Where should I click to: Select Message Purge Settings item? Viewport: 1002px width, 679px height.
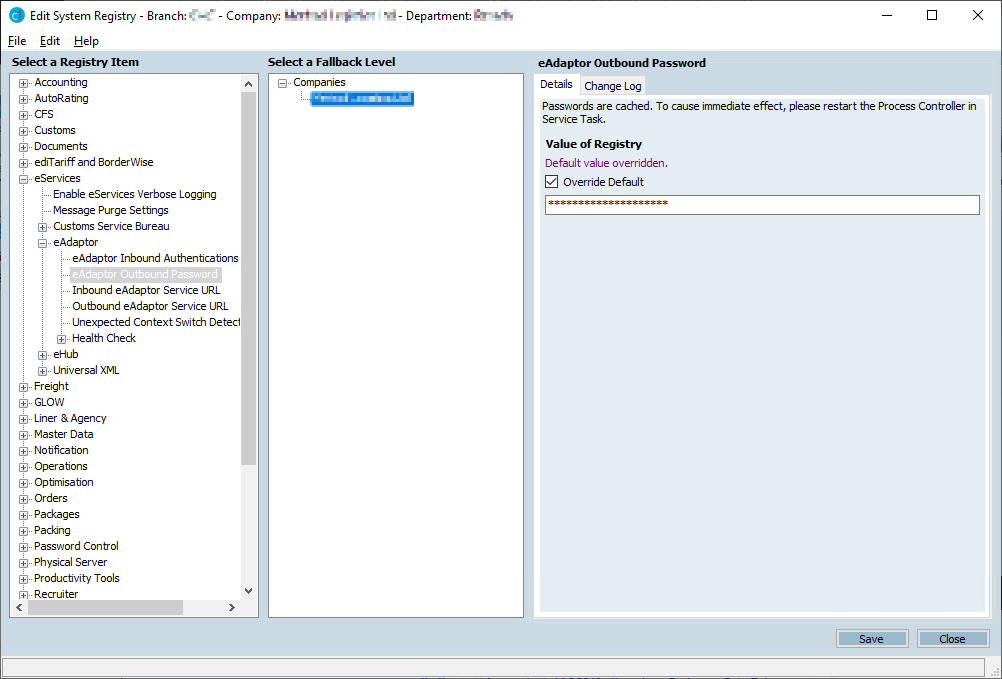110,210
